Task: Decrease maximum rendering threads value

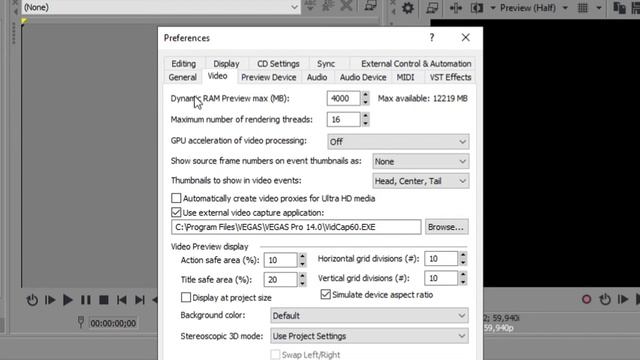Action: (365, 123)
